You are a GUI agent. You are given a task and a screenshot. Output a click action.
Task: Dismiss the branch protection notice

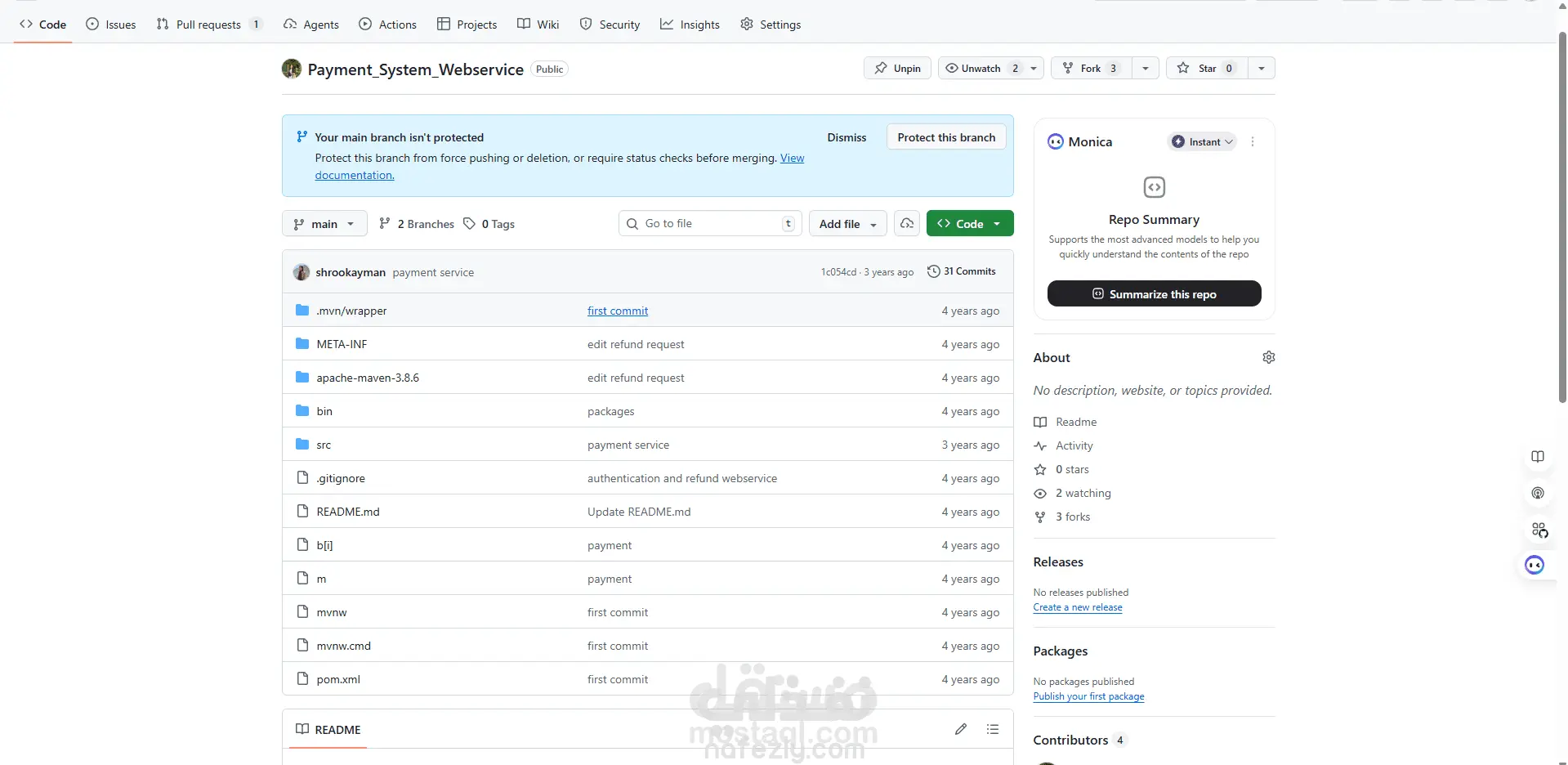[847, 137]
